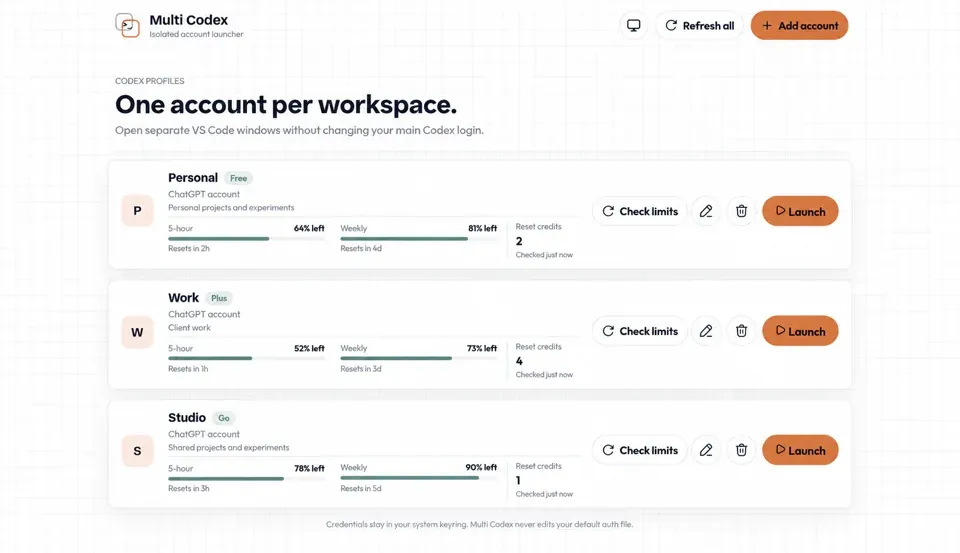Click the Work reset credits value "4"
Viewport: 960px width, 553px height.
(x=519, y=361)
